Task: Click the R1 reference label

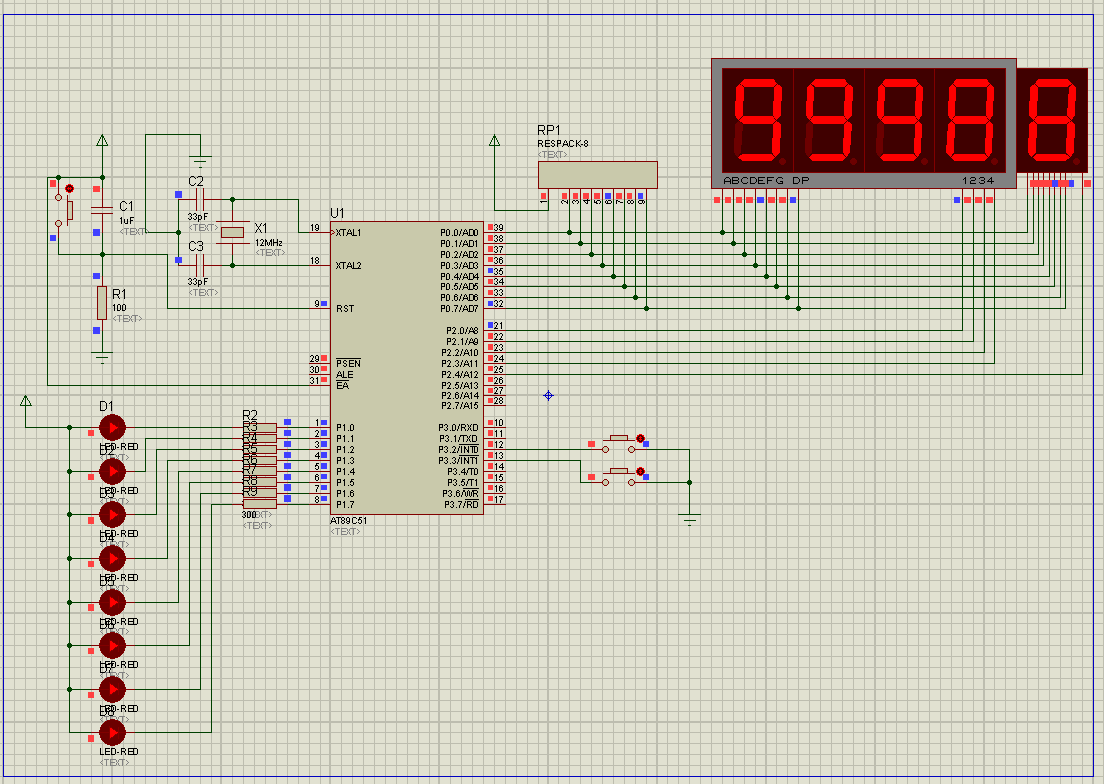Action: point(119,294)
